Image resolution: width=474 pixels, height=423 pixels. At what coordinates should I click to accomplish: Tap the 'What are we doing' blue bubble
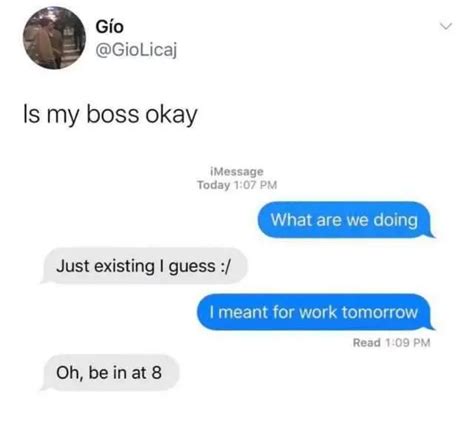click(x=344, y=220)
